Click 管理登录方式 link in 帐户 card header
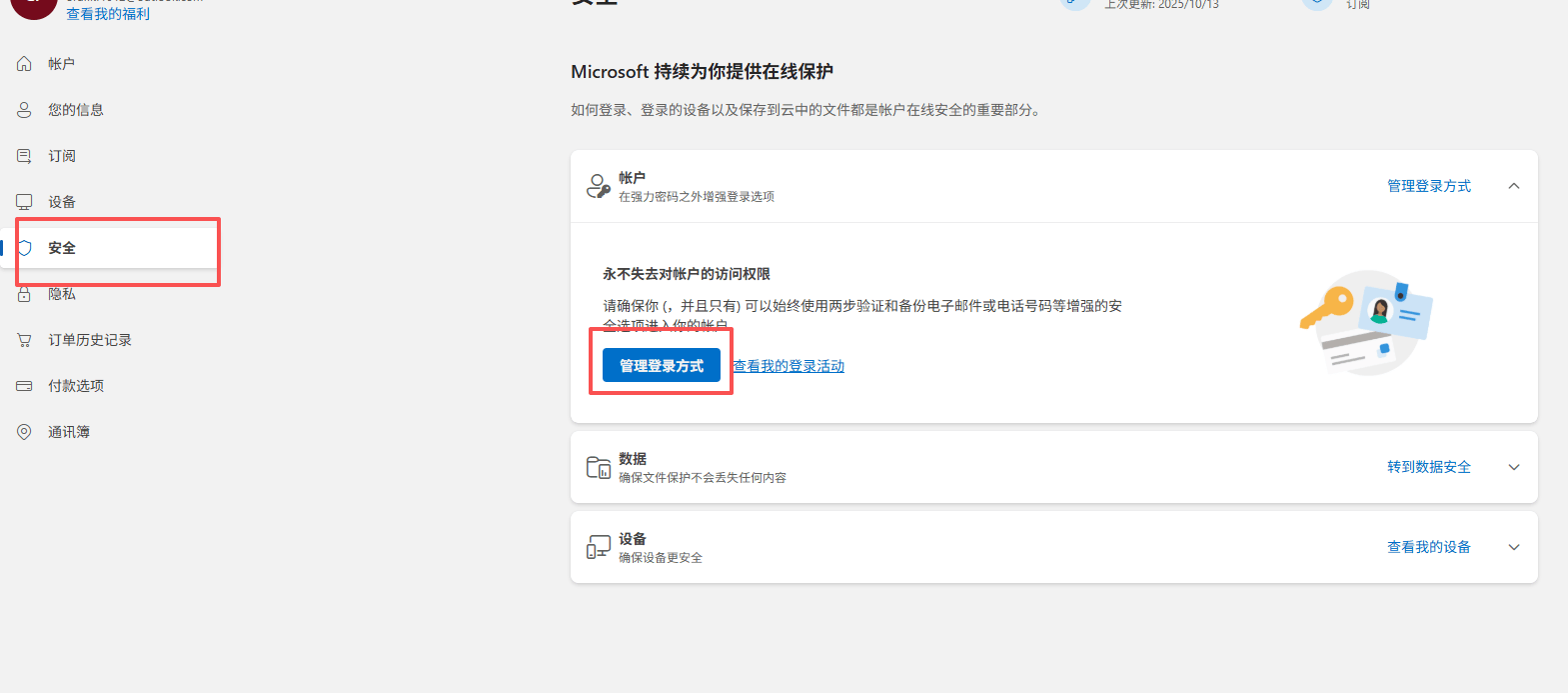1568x693 pixels. [1428, 186]
